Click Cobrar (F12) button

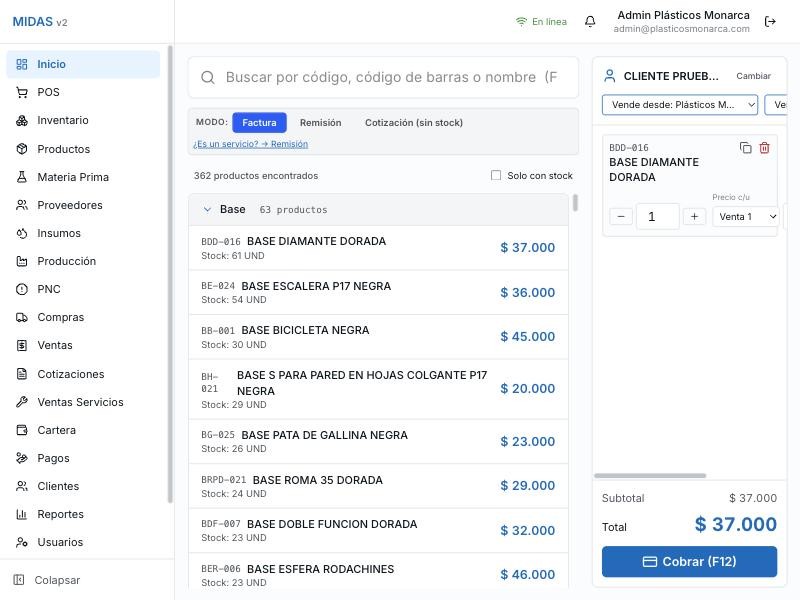pyautogui.click(x=689, y=562)
